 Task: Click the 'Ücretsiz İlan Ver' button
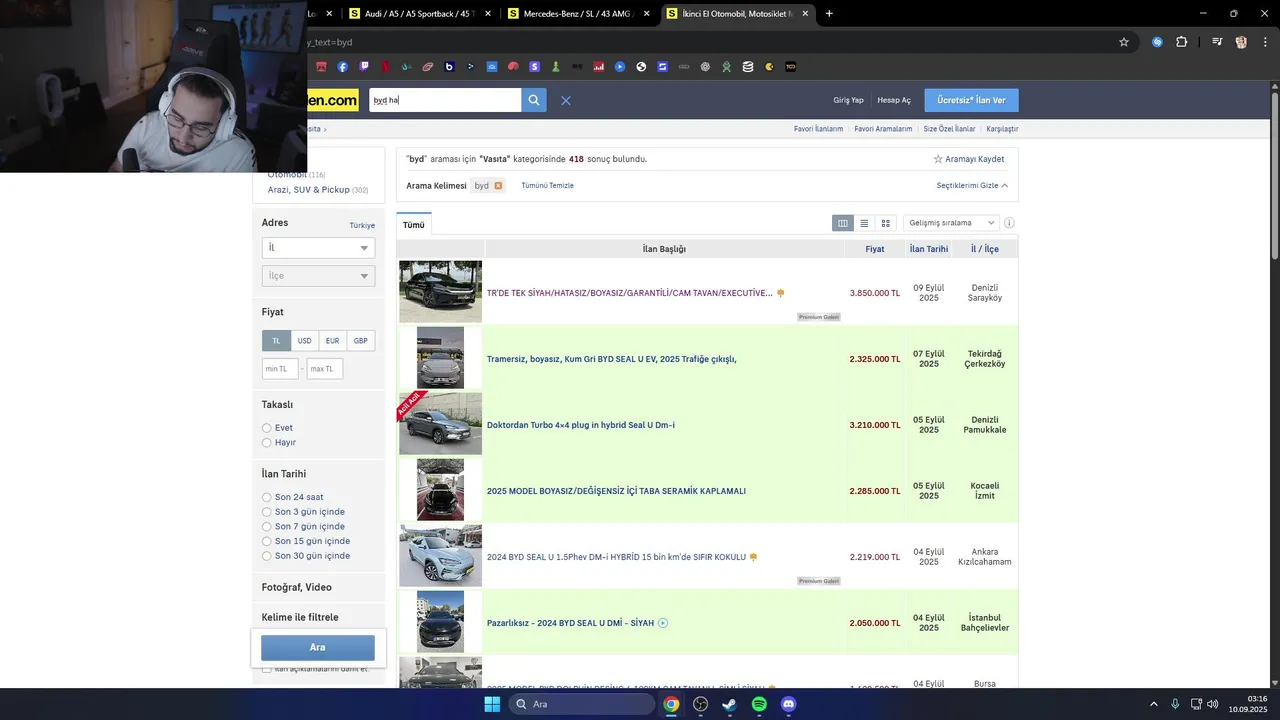pyautogui.click(x=971, y=100)
